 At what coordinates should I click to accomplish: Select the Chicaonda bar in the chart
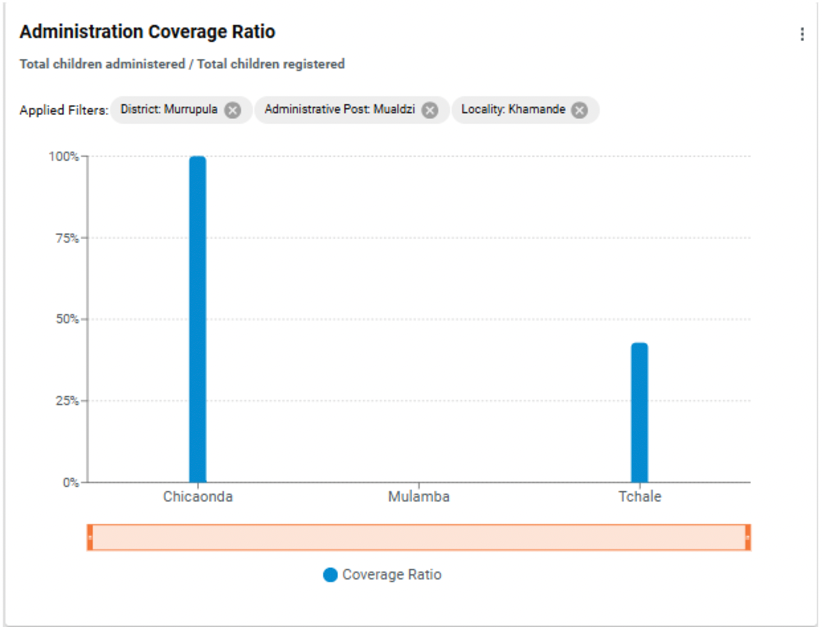pyautogui.click(x=198, y=320)
